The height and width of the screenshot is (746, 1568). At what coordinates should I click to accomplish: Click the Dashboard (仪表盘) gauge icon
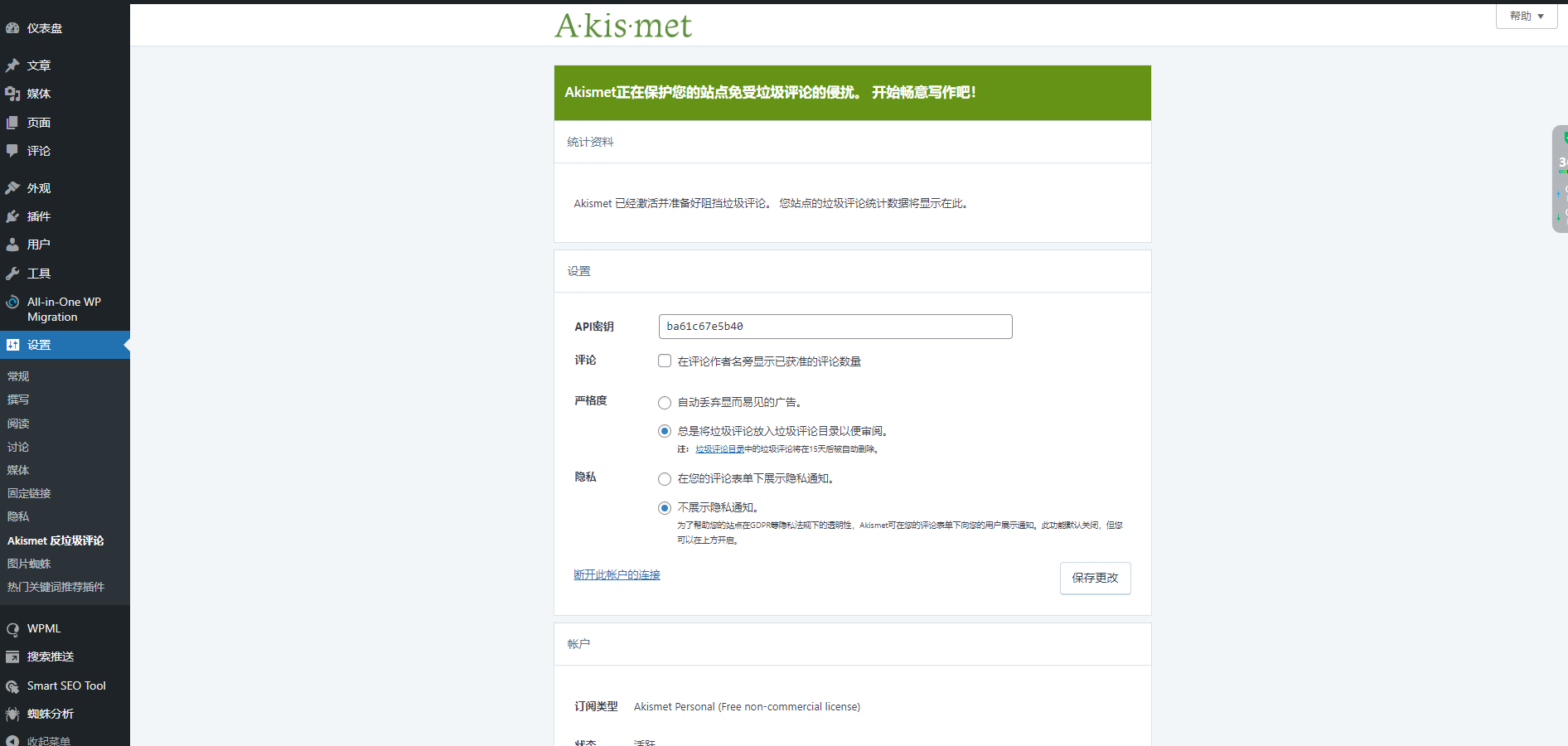(12, 28)
